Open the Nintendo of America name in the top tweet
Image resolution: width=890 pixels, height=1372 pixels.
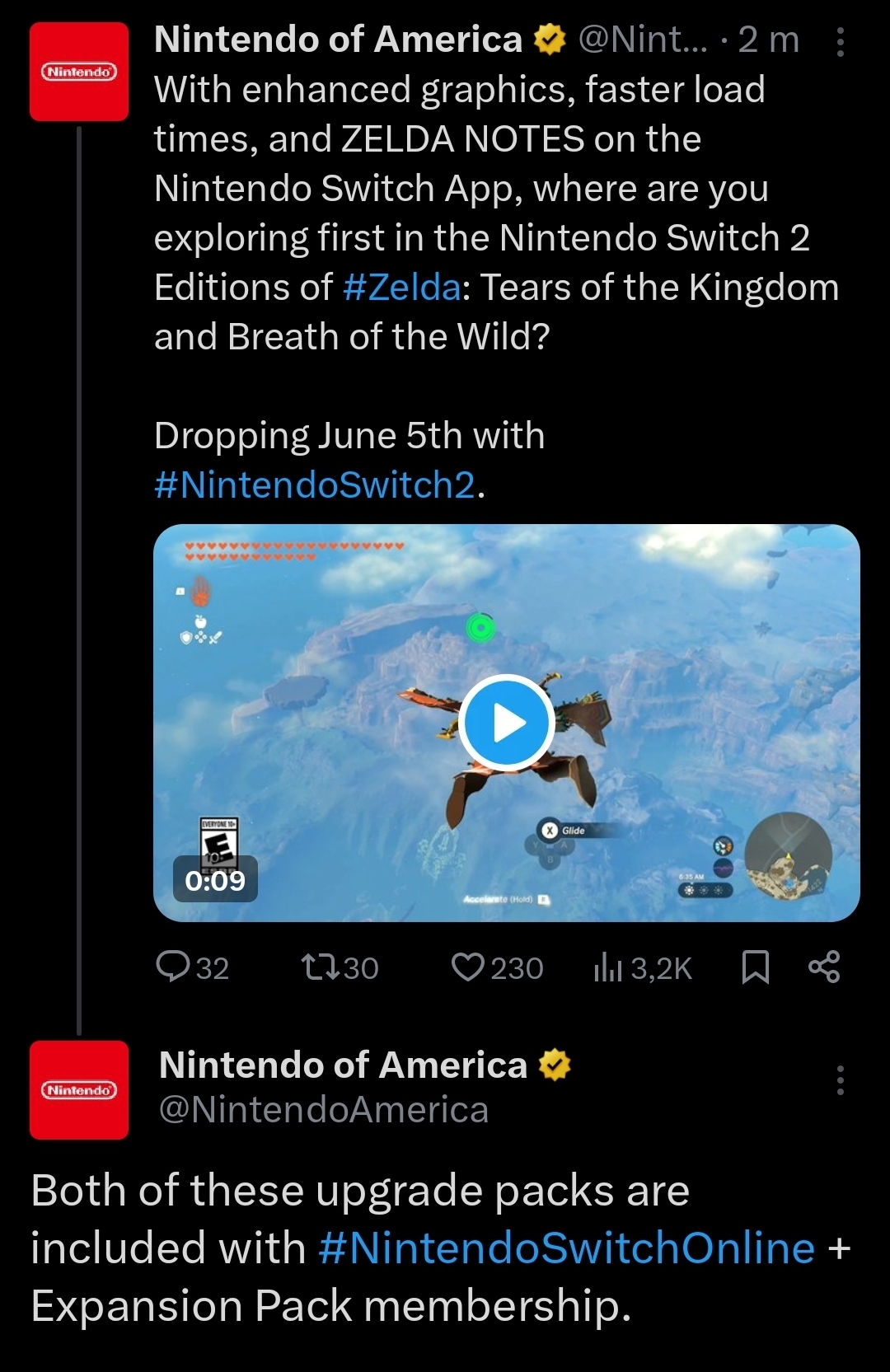[x=338, y=40]
